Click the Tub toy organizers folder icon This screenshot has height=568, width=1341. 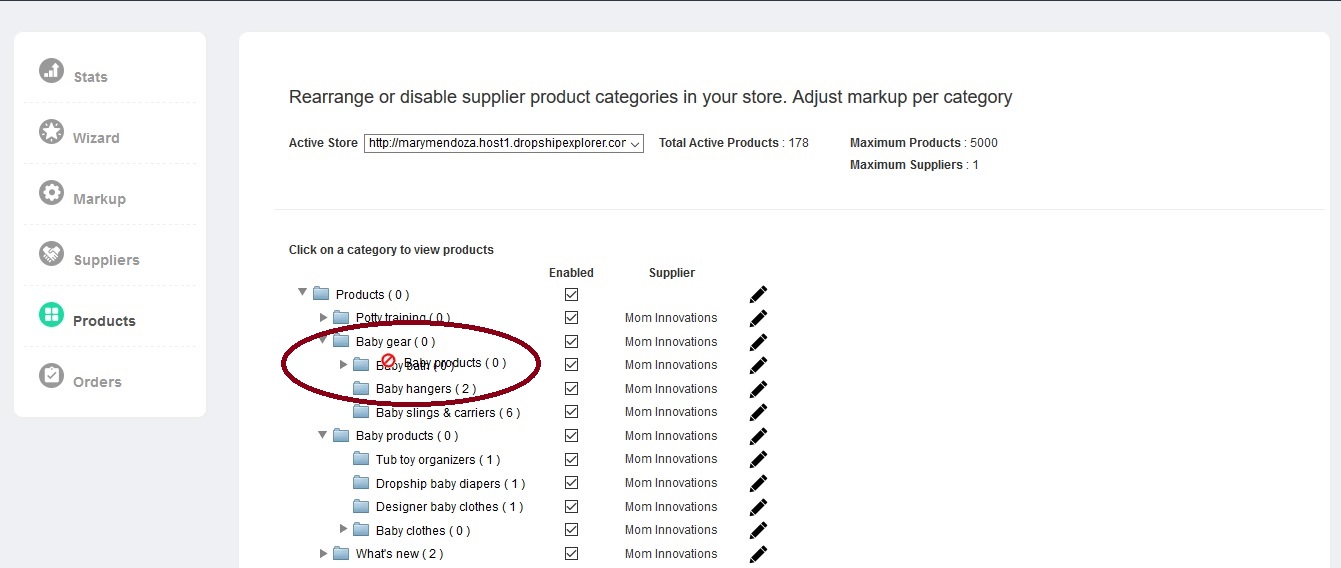pyautogui.click(x=361, y=459)
